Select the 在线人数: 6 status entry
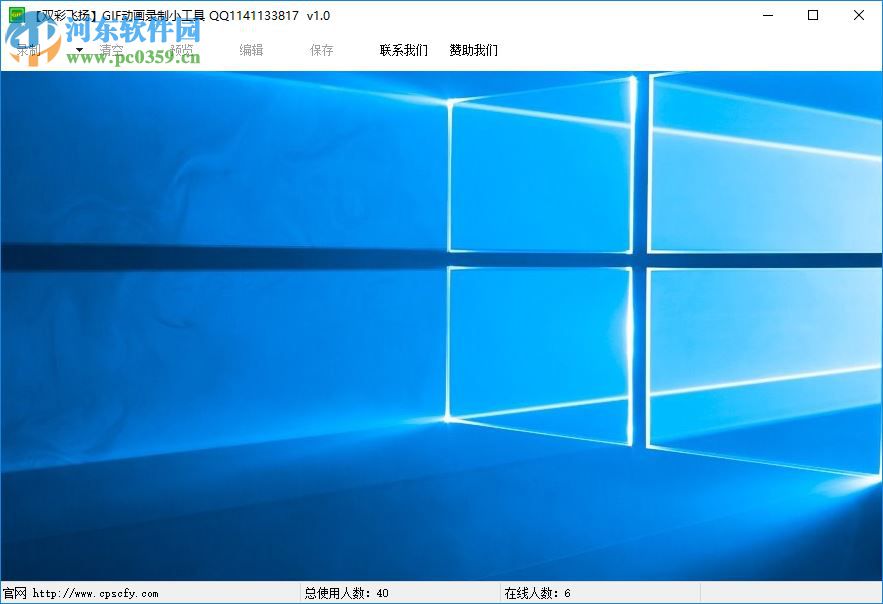This screenshot has width=883, height=604. pos(537,593)
